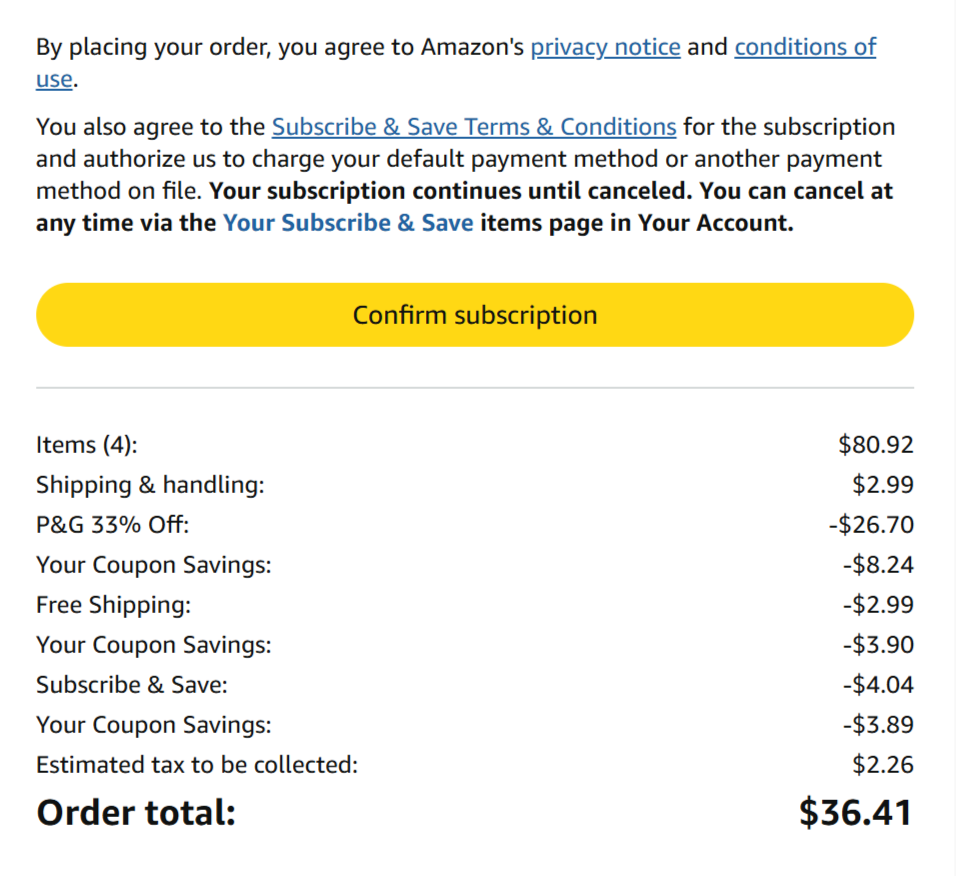Click the -$3.89 coupon savings amount
This screenshot has width=956, height=876.
tap(877, 725)
